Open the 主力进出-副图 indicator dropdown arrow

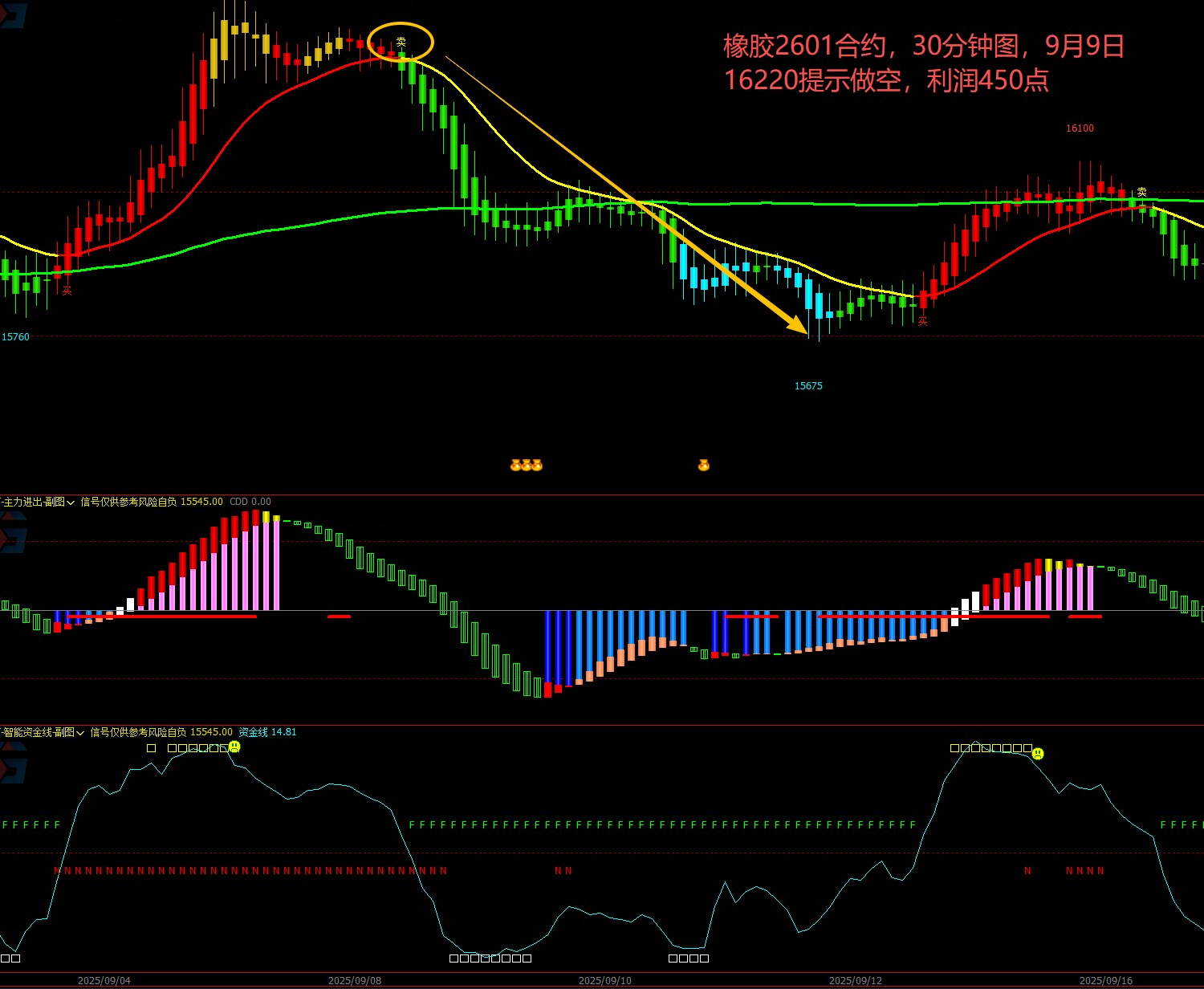point(71,503)
